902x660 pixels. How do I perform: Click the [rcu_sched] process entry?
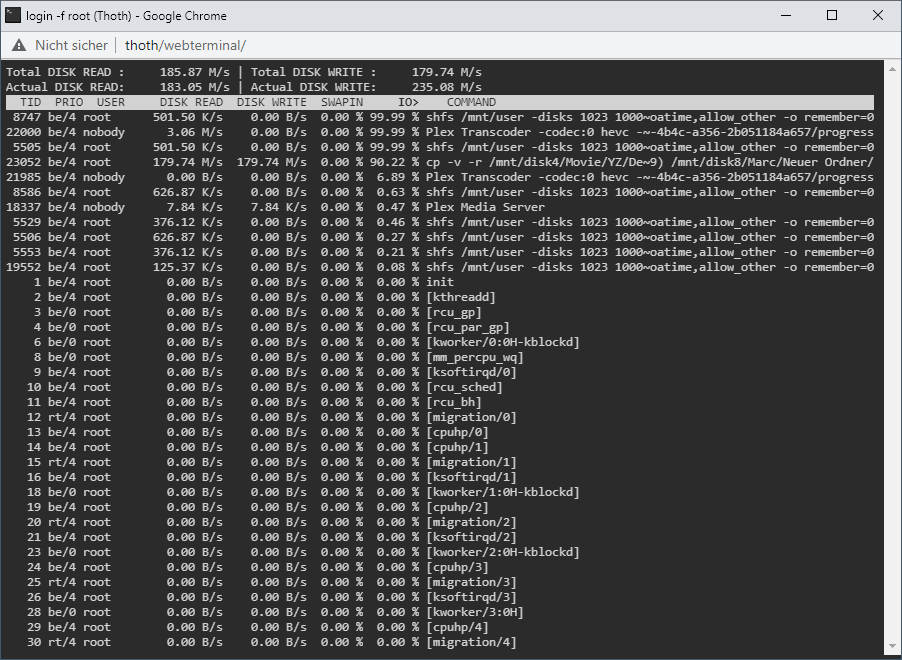tap(464, 387)
